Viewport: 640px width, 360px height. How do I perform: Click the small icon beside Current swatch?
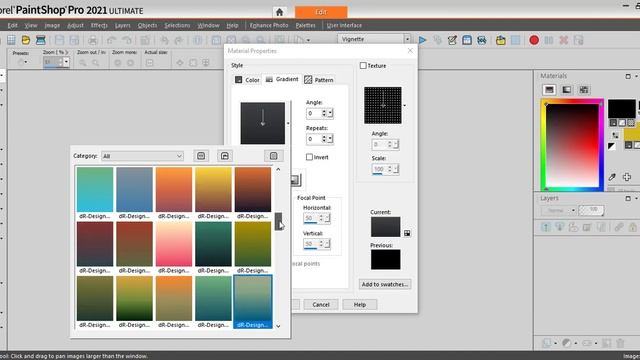coord(407,233)
